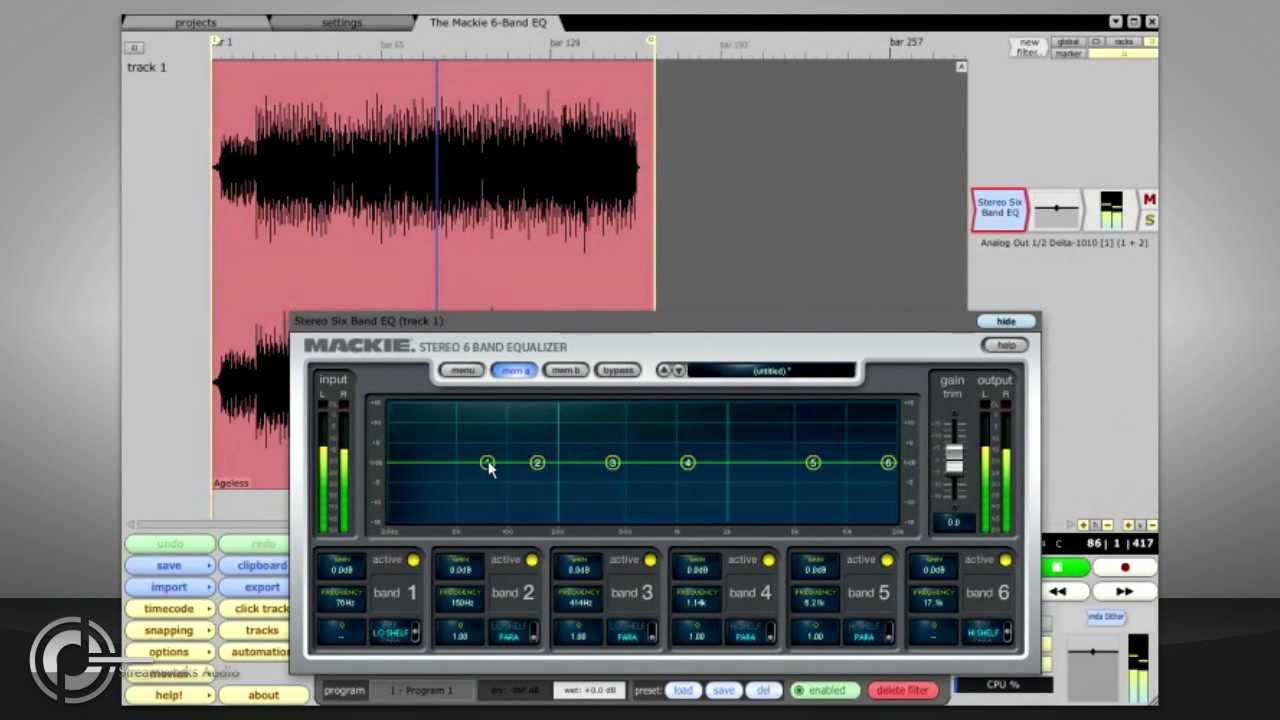Open the import submenu button
The image size is (1280, 720).
[170, 588]
